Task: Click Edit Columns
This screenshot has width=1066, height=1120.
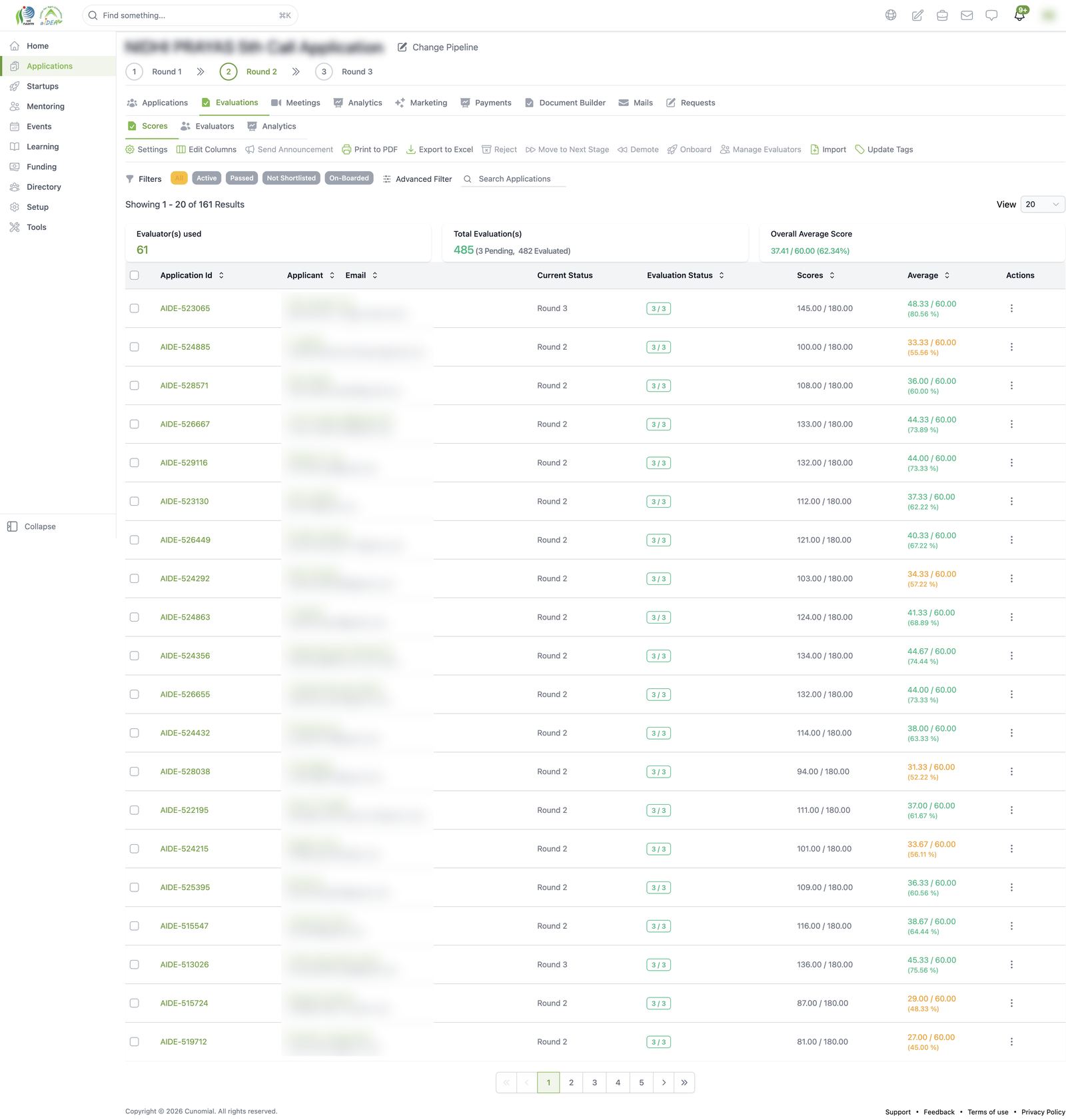Action: coord(207,150)
